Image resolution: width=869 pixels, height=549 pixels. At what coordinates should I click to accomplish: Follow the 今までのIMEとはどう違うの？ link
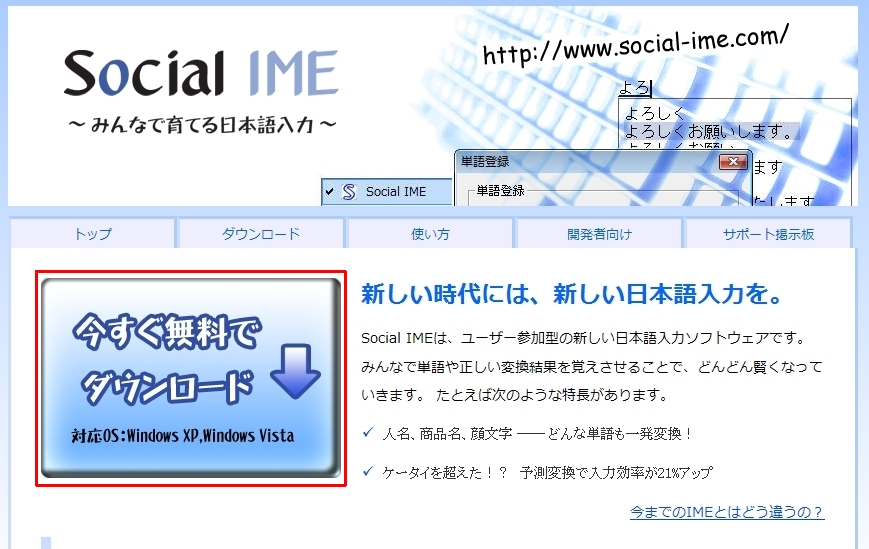[x=727, y=512]
